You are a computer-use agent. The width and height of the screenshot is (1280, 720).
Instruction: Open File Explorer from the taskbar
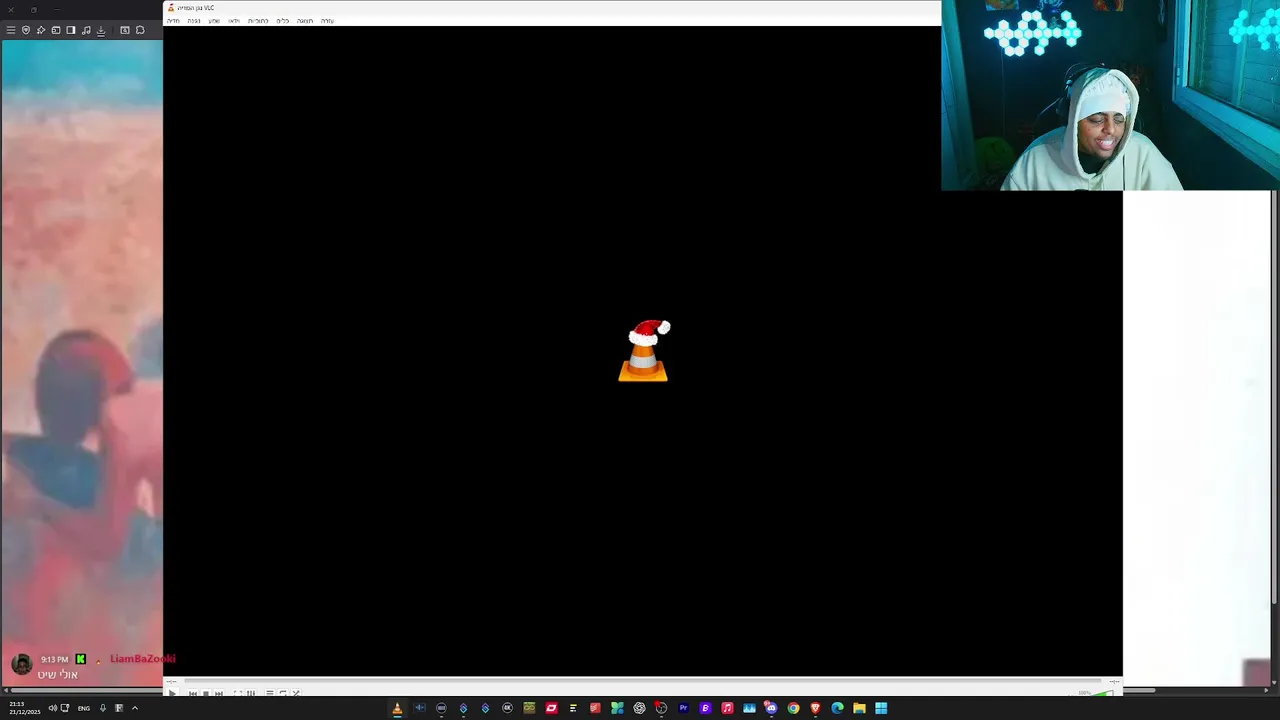pyautogui.click(x=859, y=708)
